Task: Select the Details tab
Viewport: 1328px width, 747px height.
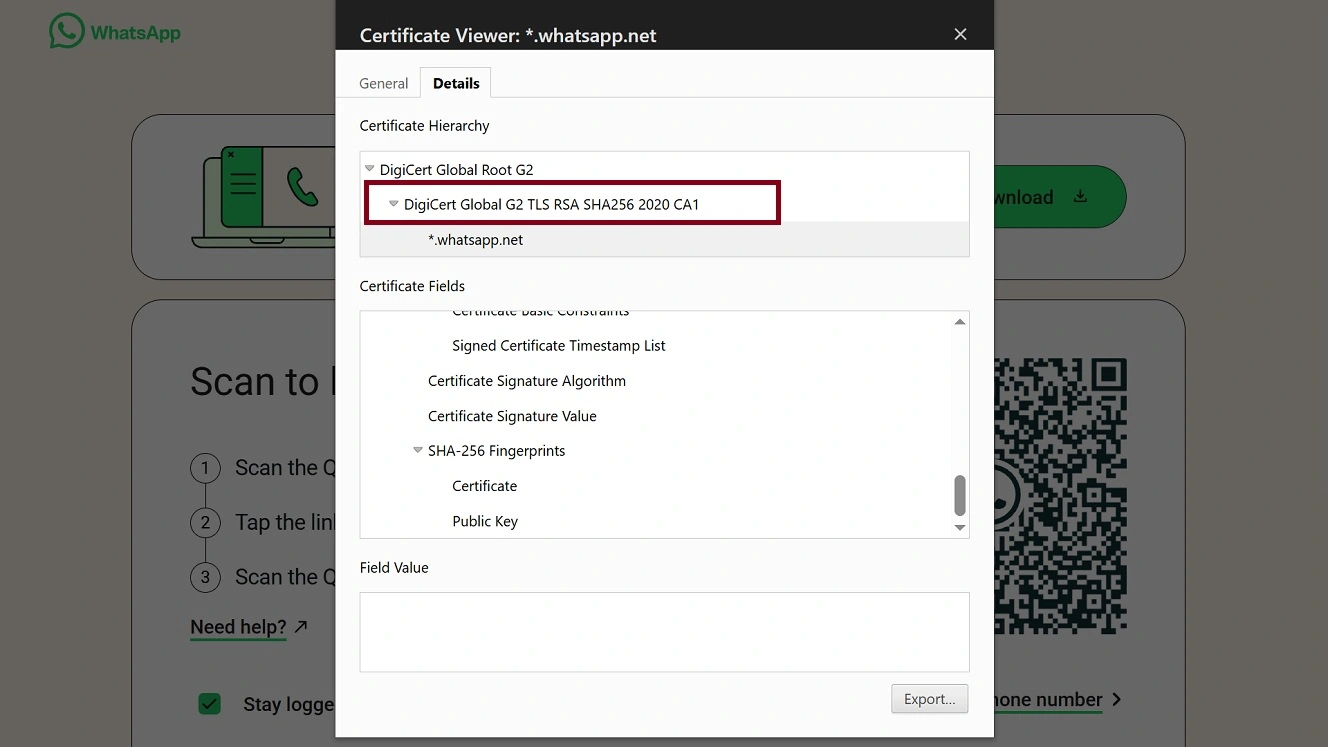Action: 456,83
